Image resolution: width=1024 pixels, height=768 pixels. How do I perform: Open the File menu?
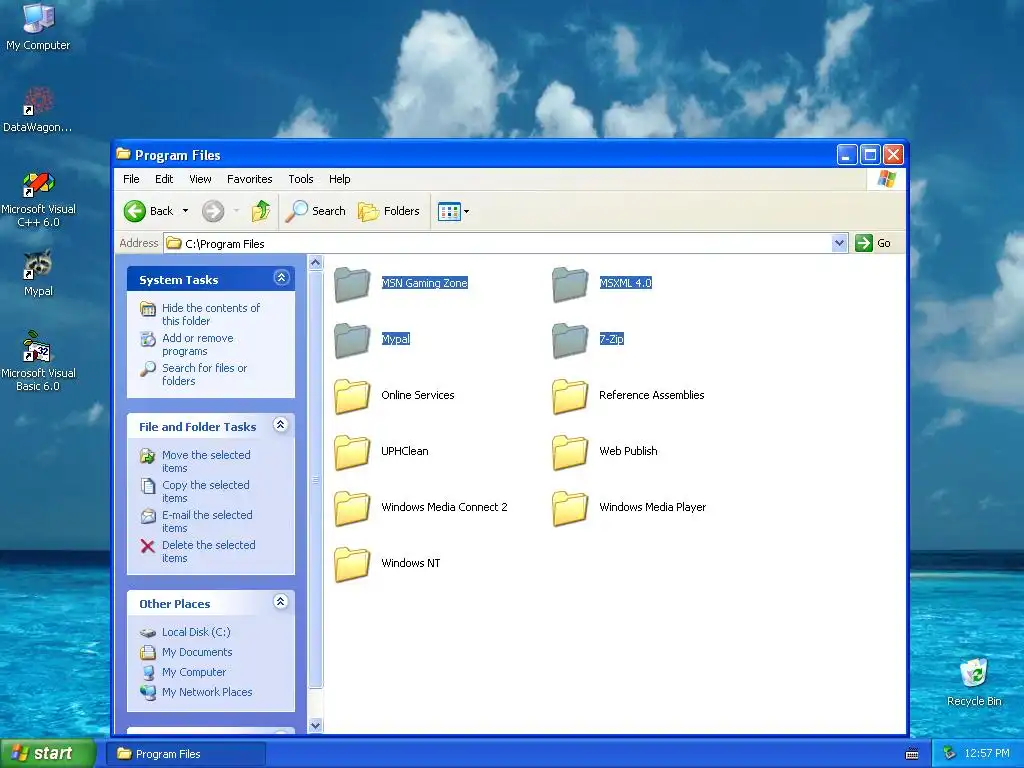click(131, 179)
